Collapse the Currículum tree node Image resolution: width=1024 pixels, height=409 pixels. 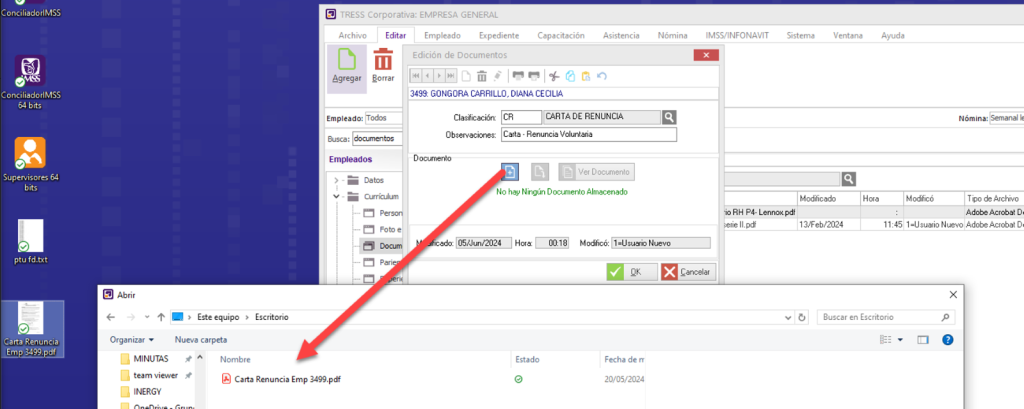338,197
